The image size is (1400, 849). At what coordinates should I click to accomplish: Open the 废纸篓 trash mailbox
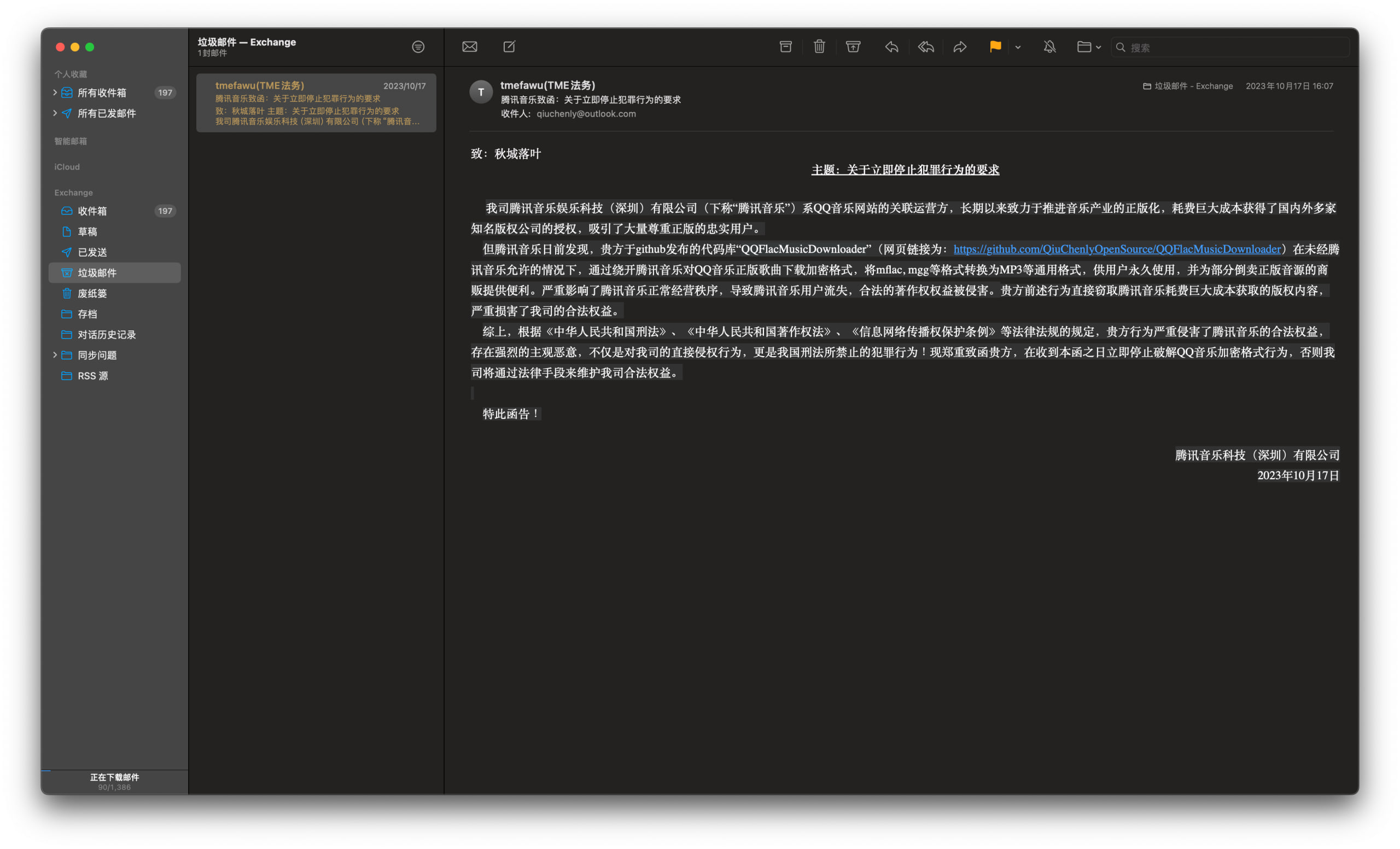(92, 293)
